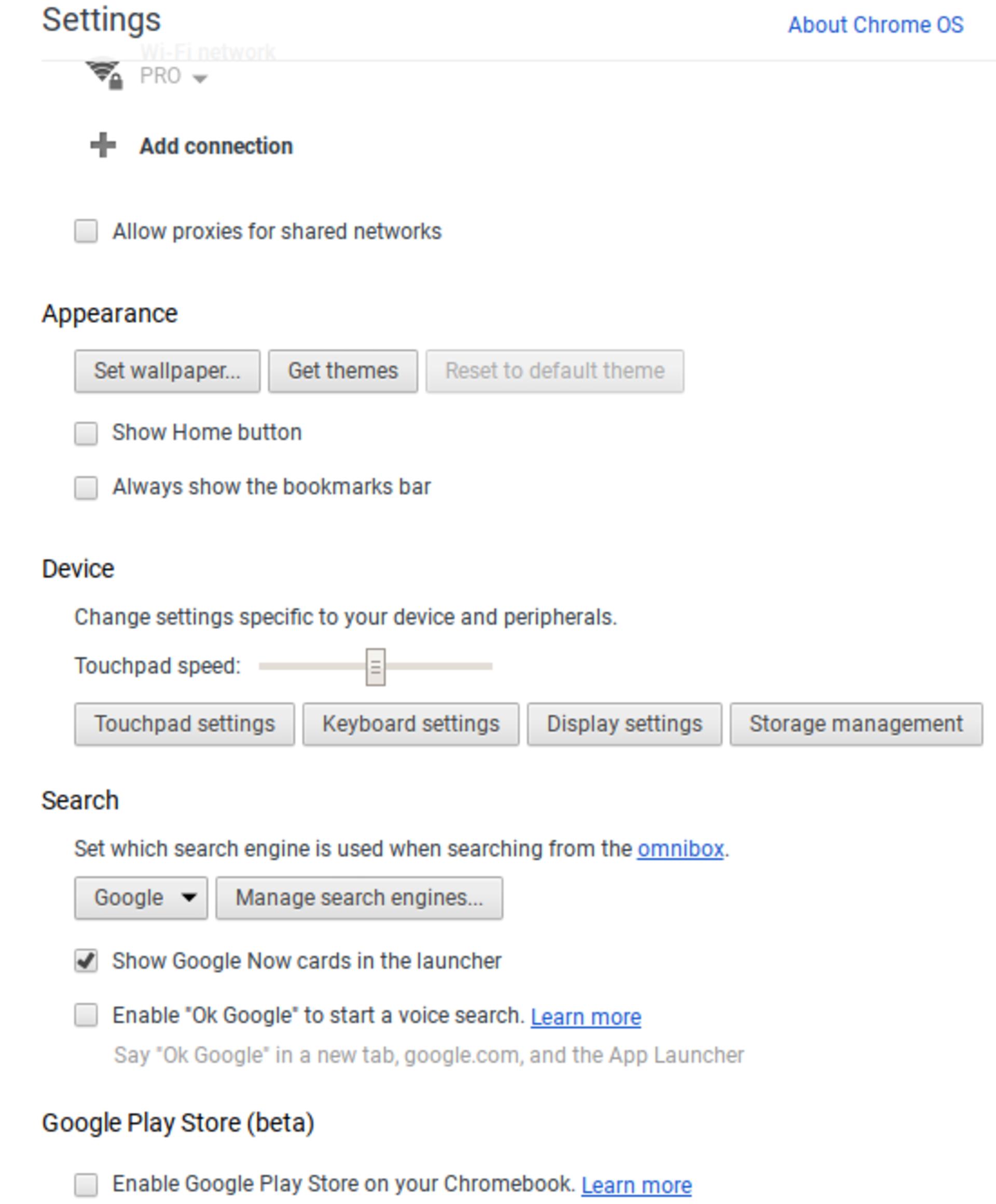Click the Touchpad speed slider handle
The width and height of the screenshot is (996, 1204).
tap(376, 667)
